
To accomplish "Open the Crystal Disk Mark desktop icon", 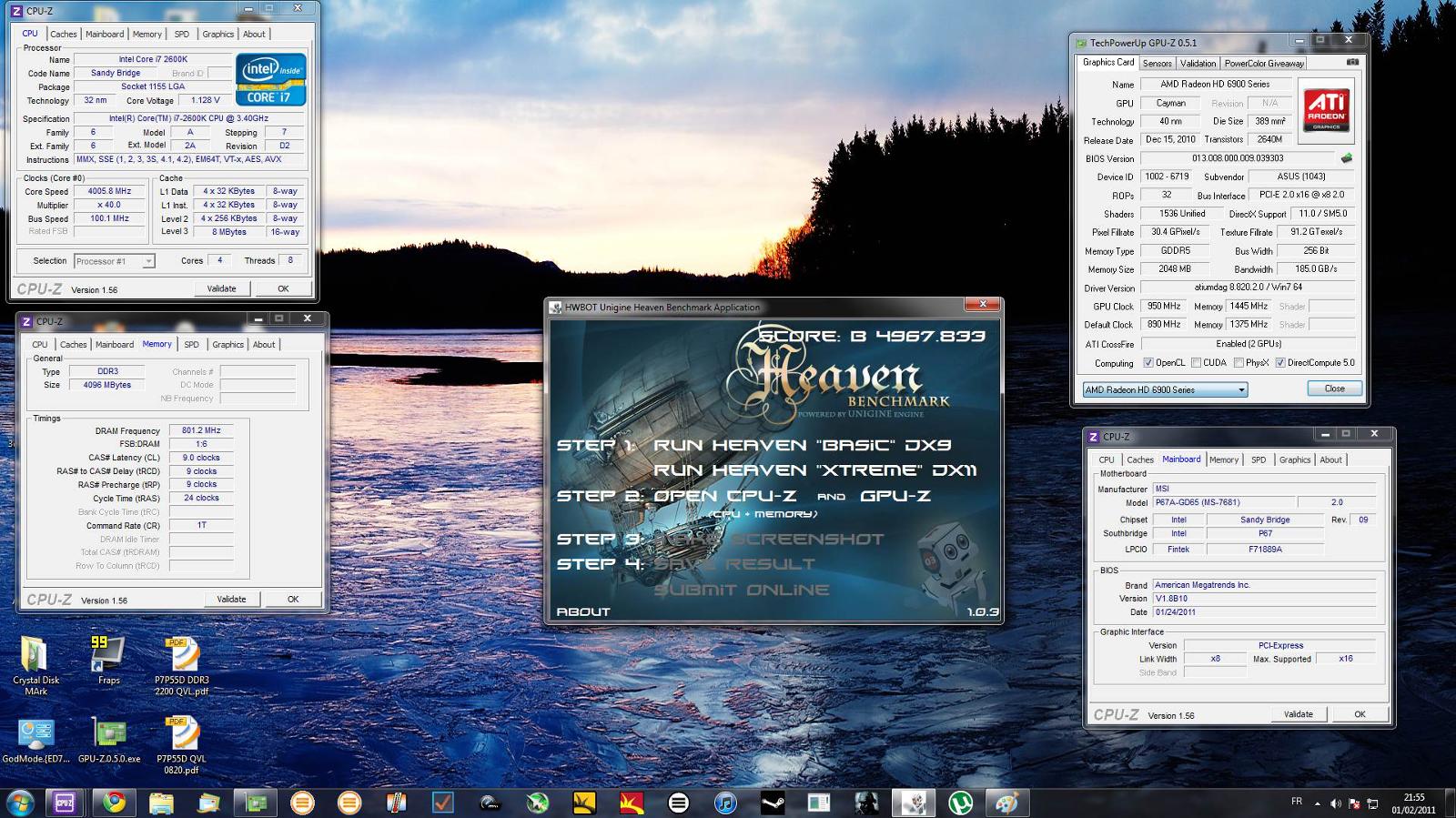I will 35,666.
